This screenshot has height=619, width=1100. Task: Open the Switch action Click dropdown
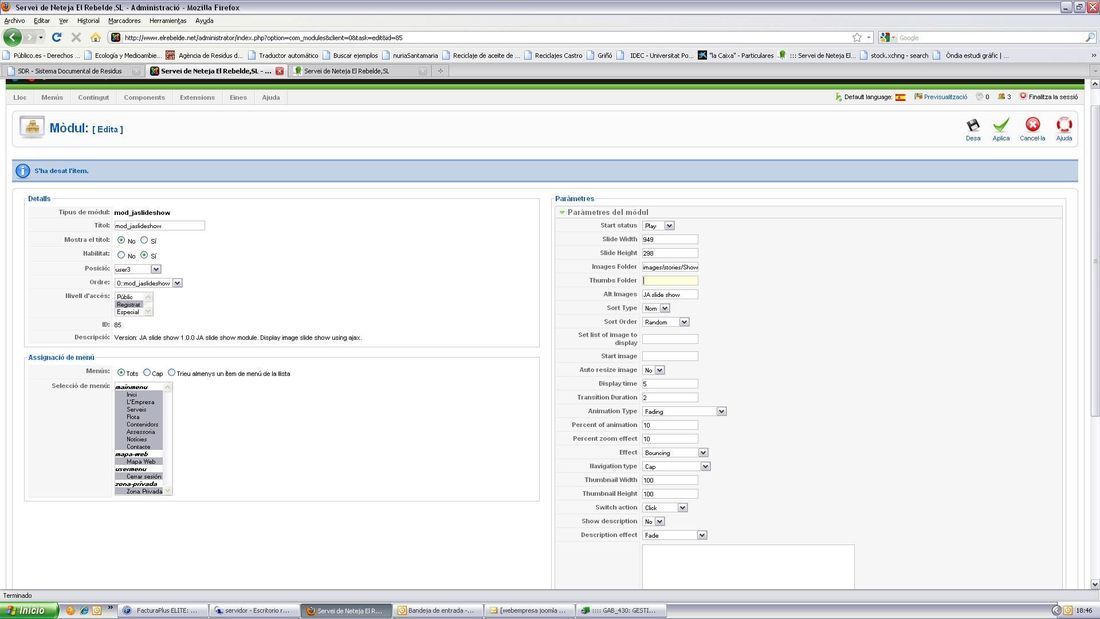coord(665,507)
